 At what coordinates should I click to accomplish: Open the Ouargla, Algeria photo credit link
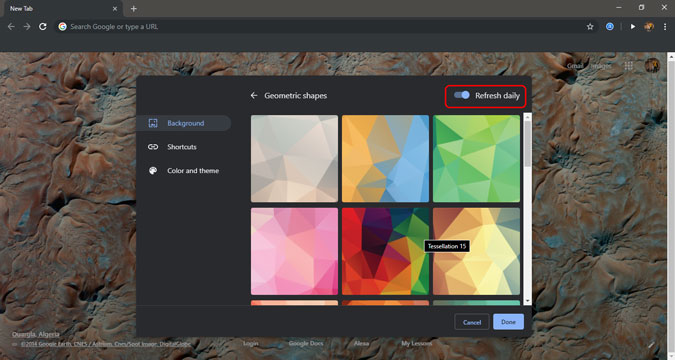point(36,335)
